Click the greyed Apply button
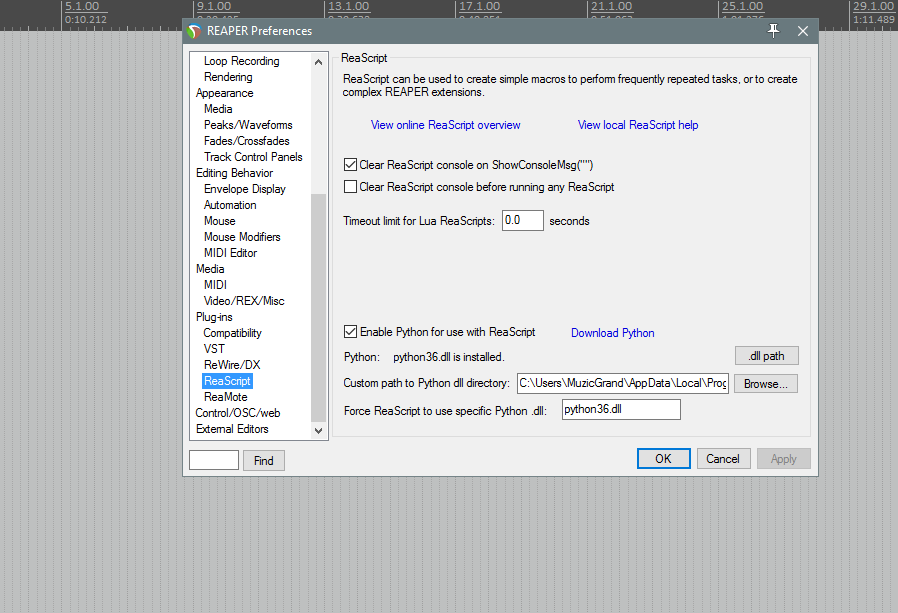 coord(783,459)
